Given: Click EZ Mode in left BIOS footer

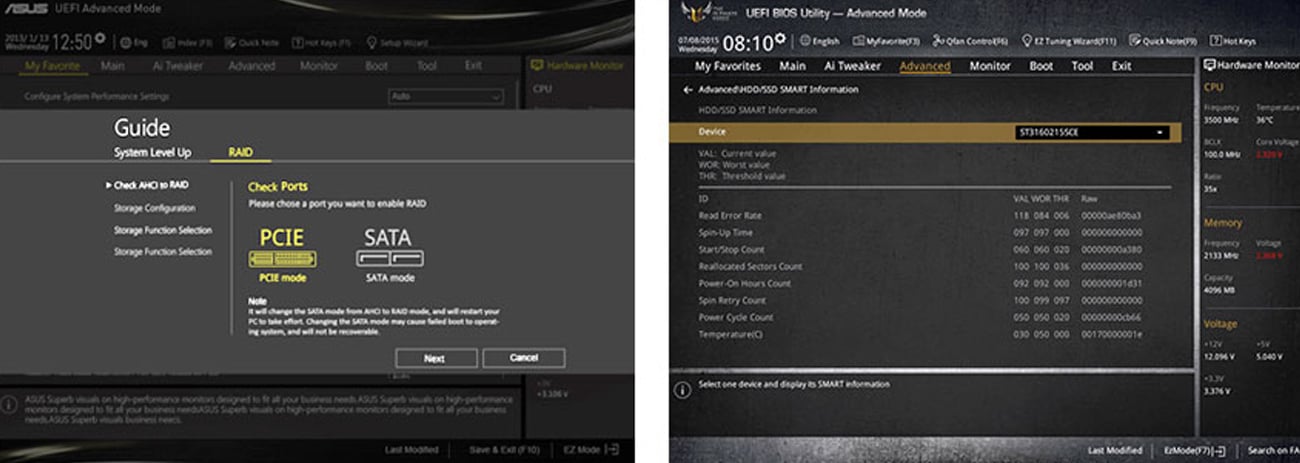Looking at the screenshot, I should pos(590,450).
